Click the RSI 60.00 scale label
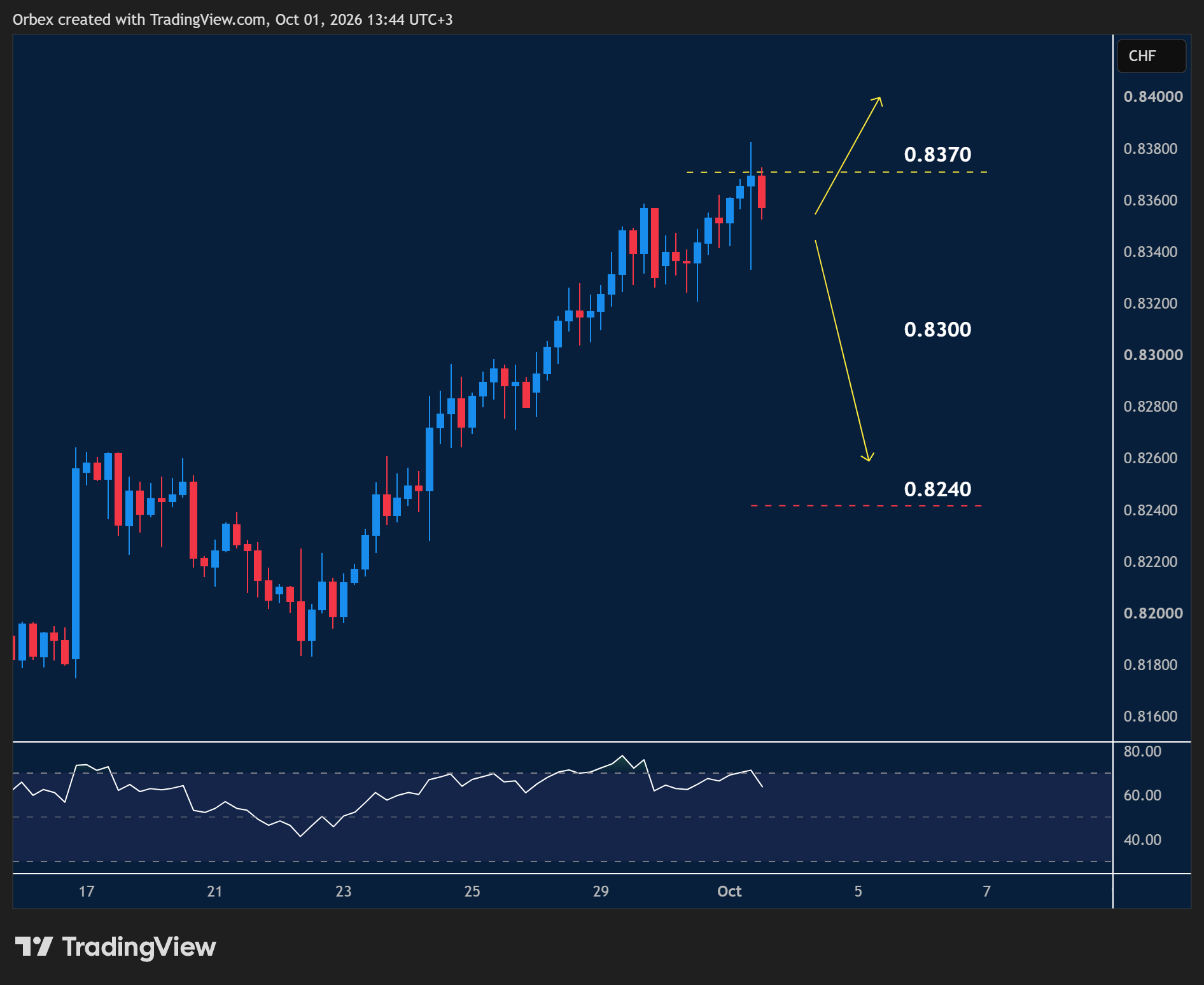The height and width of the screenshot is (985, 1204). click(1142, 795)
